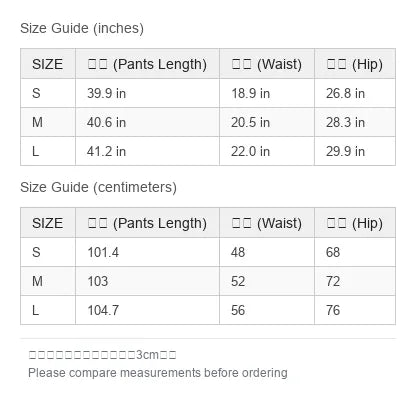Select the Waist header in inches table
Viewport: 415px width, 414px height.
click(x=267, y=64)
